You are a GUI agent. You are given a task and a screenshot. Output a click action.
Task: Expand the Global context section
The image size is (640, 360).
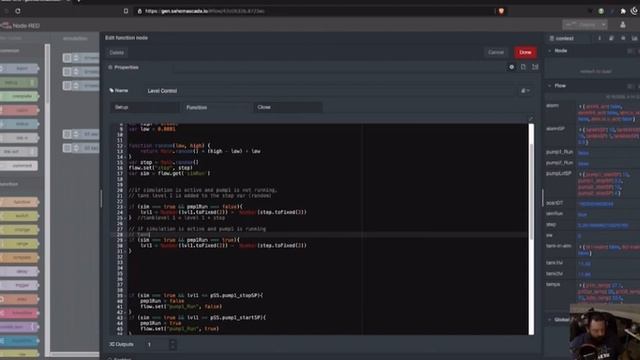550,320
